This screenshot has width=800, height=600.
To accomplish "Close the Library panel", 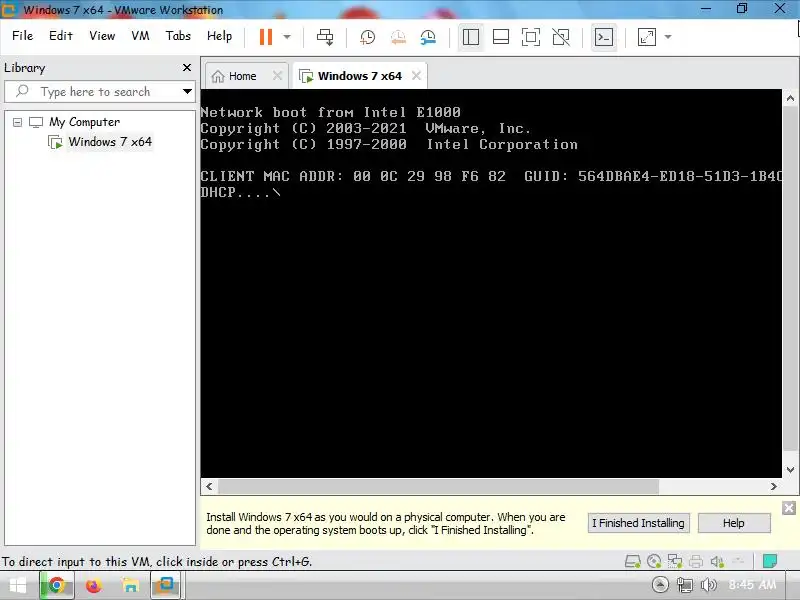I will [187, 67].
